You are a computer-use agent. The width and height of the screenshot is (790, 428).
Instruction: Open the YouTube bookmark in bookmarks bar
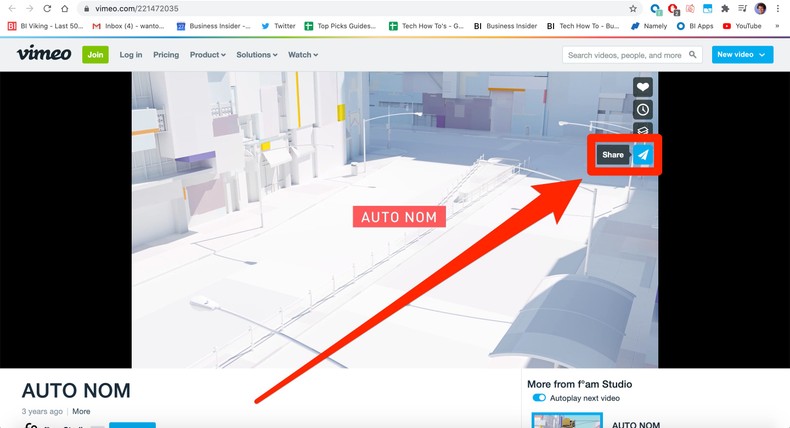742,26
